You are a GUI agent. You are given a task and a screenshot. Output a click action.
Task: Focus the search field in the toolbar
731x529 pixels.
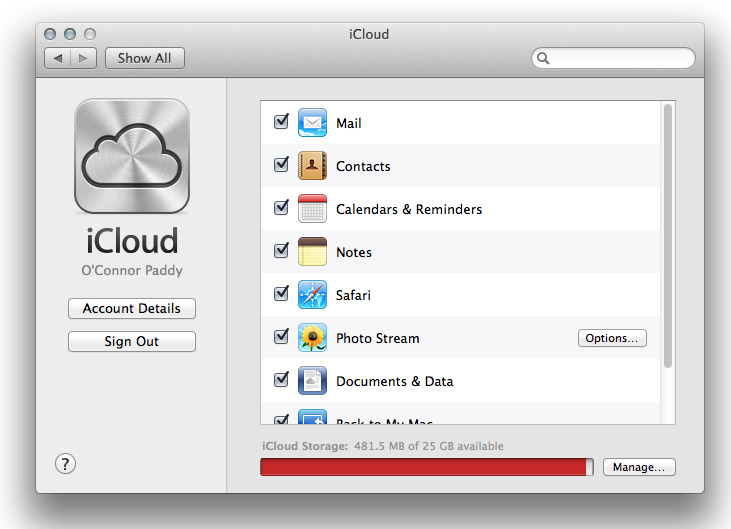[x=613, y=58]
